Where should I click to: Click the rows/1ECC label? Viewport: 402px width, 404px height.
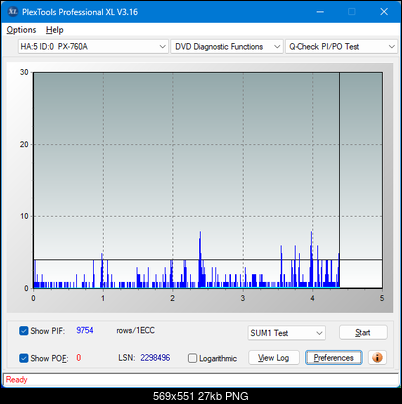135,330
